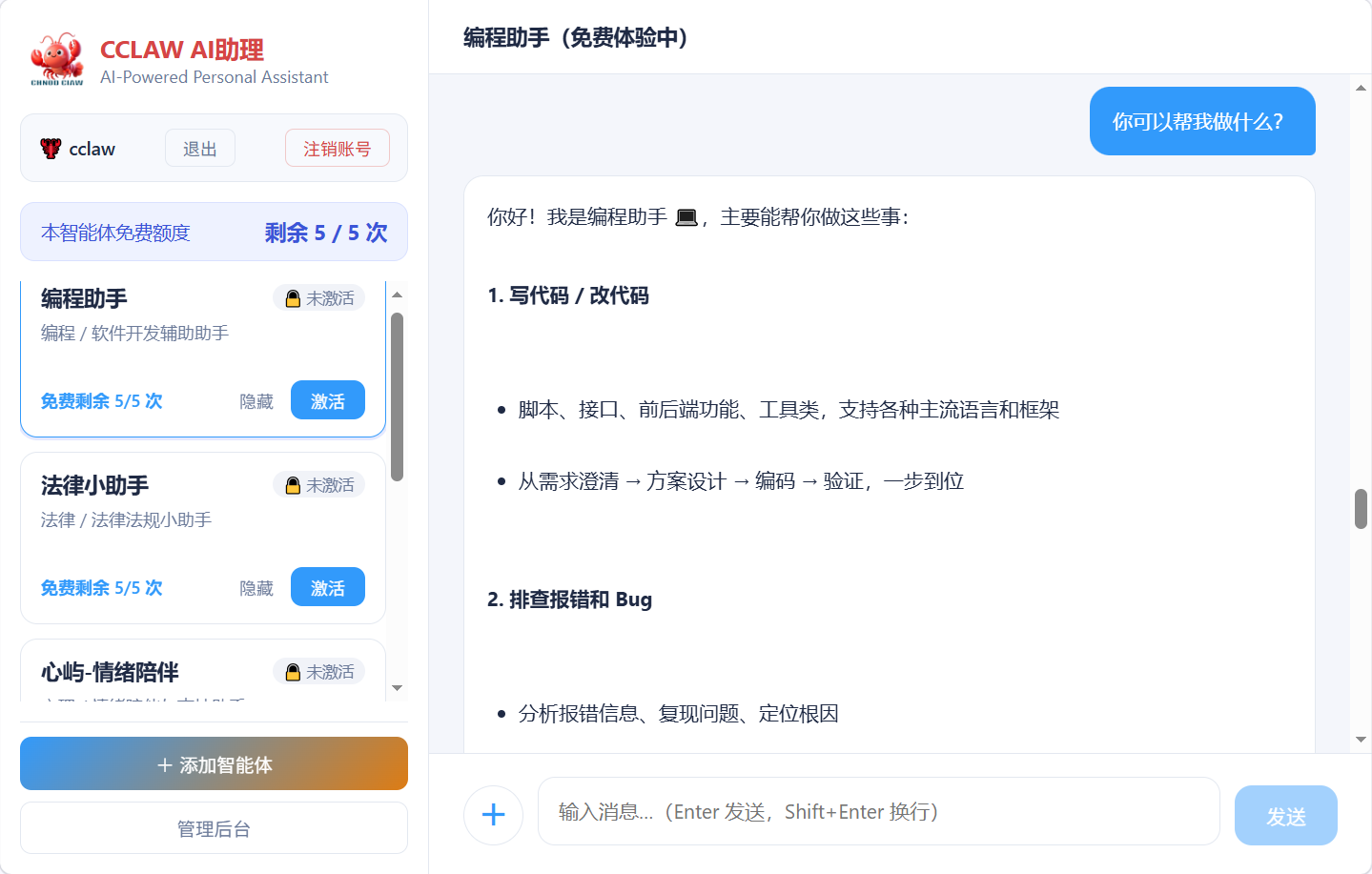Image resolution: width=1372 pixels, height=874 pixels.
Task: Click the laptop emoji in the greeting
Action: click(x=686, y=217)
